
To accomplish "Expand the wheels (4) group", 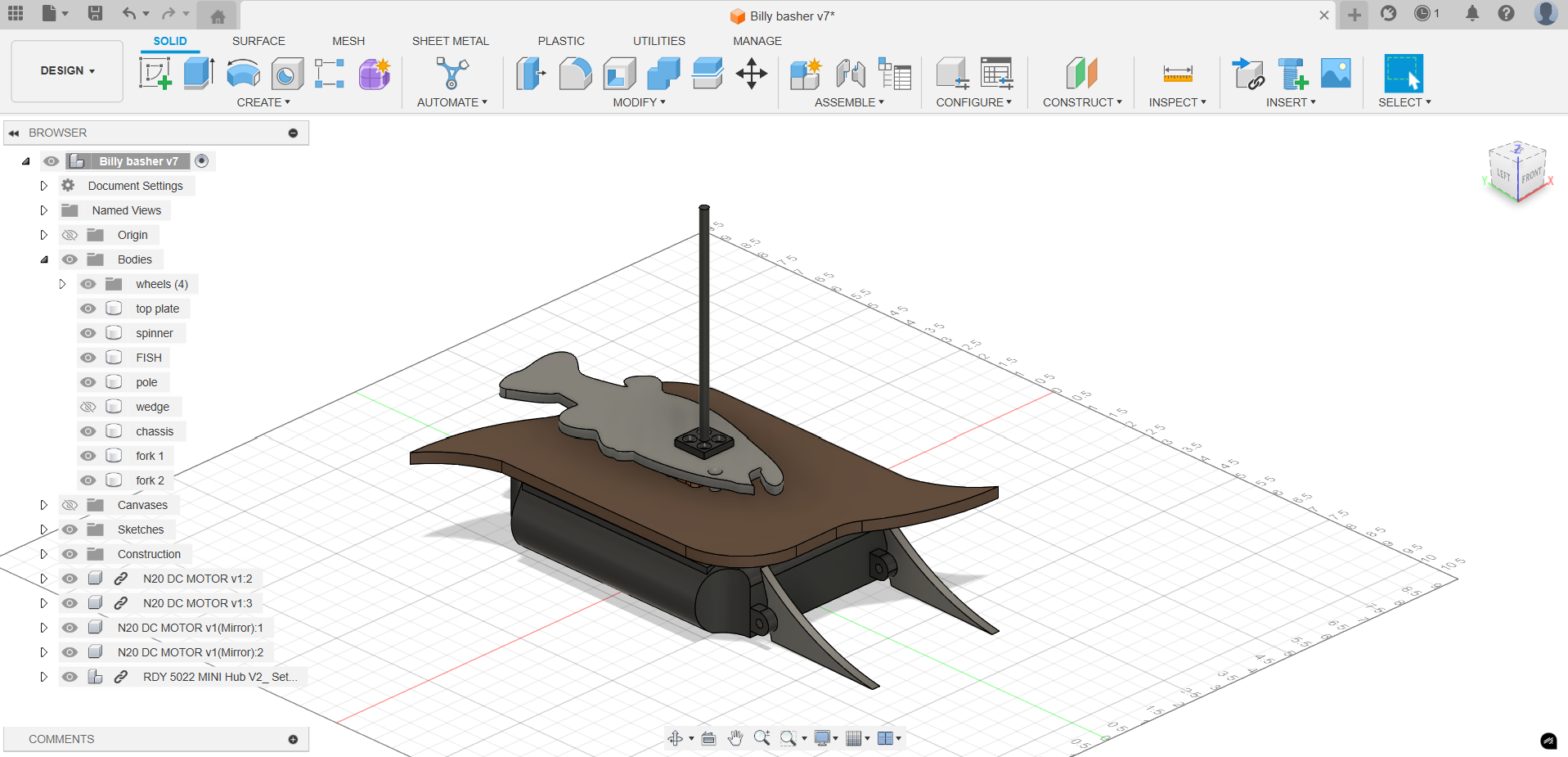I will (x=62, y=284).
